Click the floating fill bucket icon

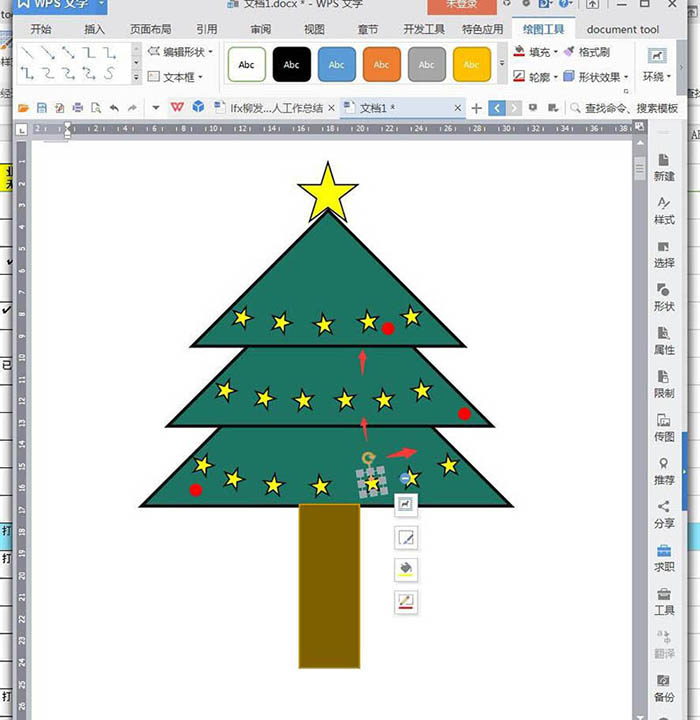coord(406,569)
